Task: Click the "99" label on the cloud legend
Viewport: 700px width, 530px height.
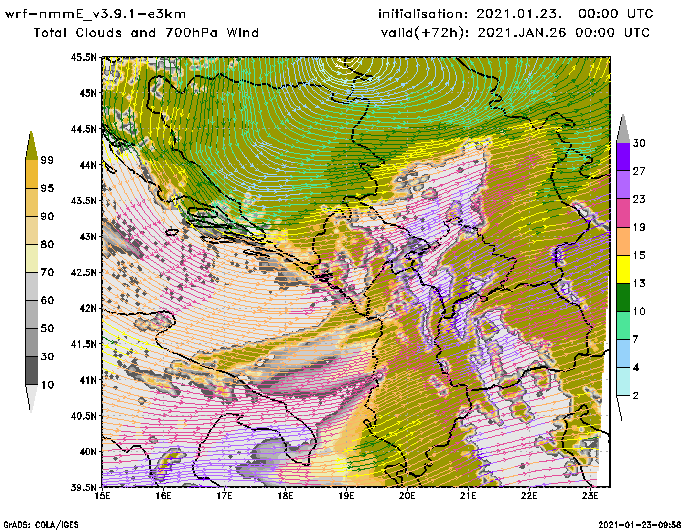Action: click(47, 160)
